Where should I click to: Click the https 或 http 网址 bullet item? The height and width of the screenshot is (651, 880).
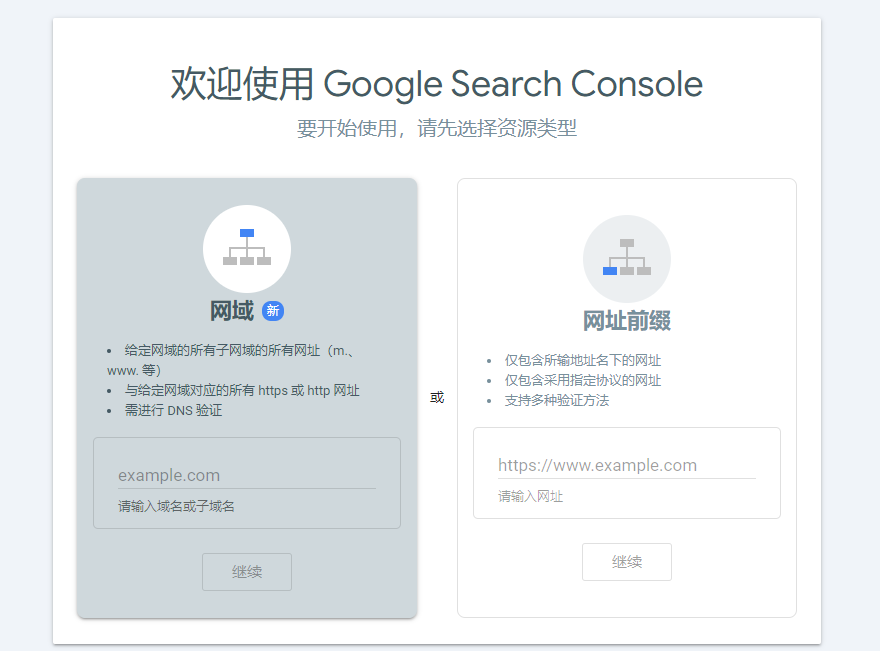click(242, 391)
